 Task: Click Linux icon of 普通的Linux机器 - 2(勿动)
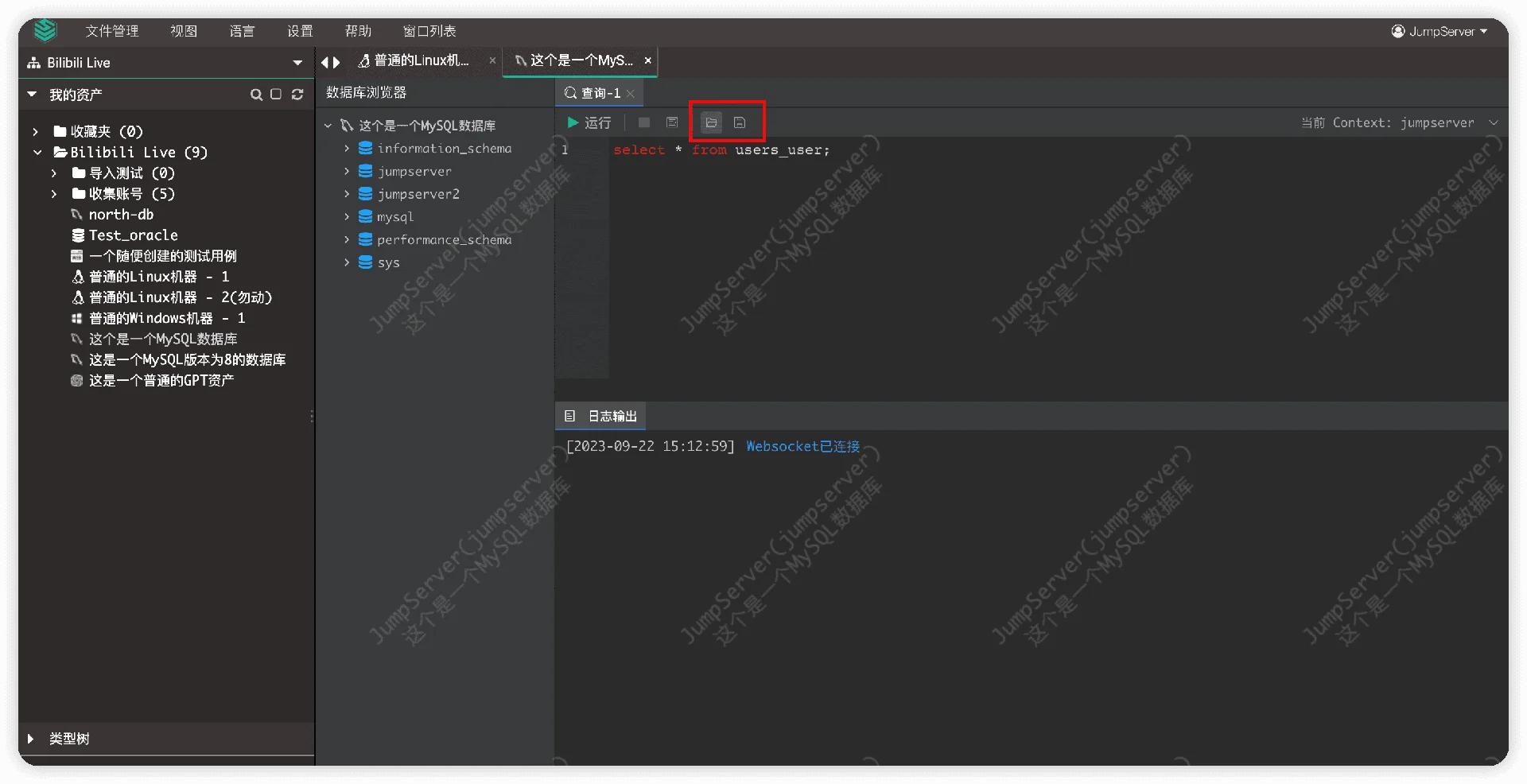(x=78, y=297)
